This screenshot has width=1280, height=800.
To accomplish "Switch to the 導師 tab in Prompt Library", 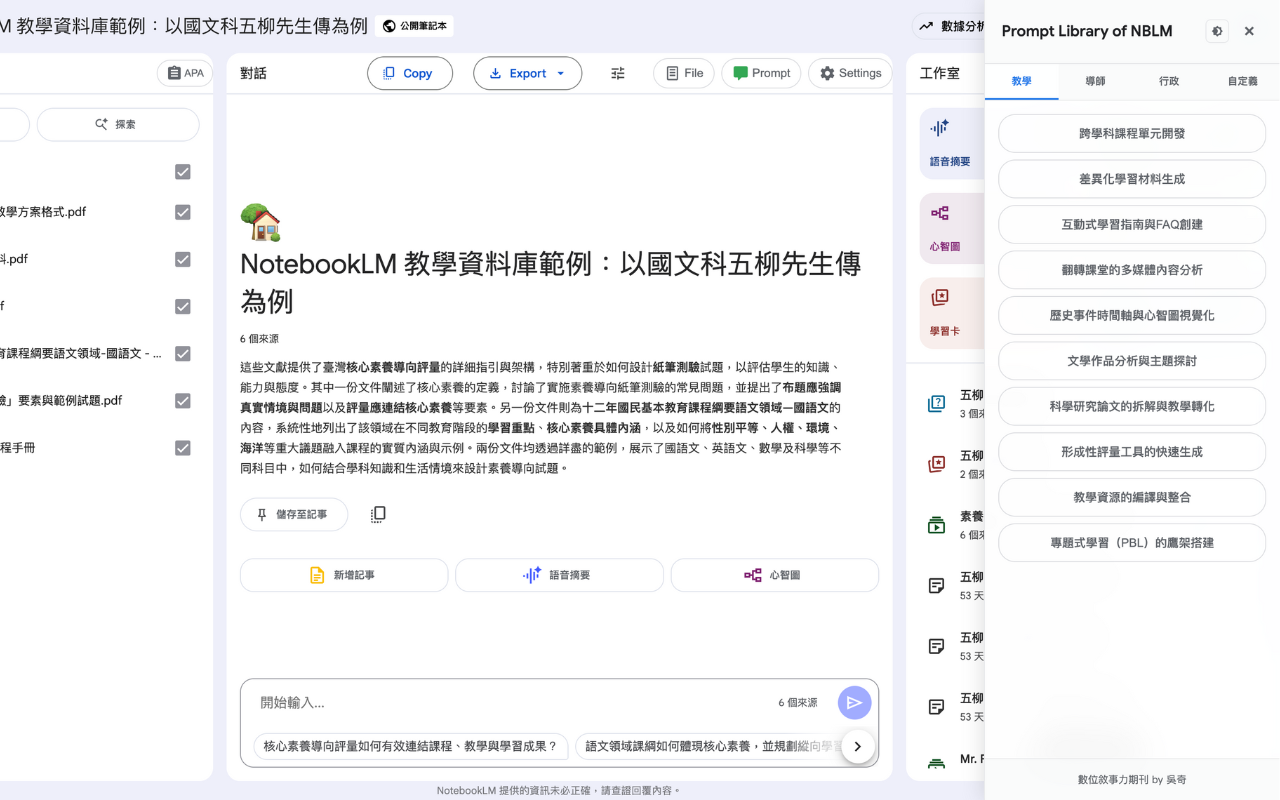I will (x=1095, y=81).
